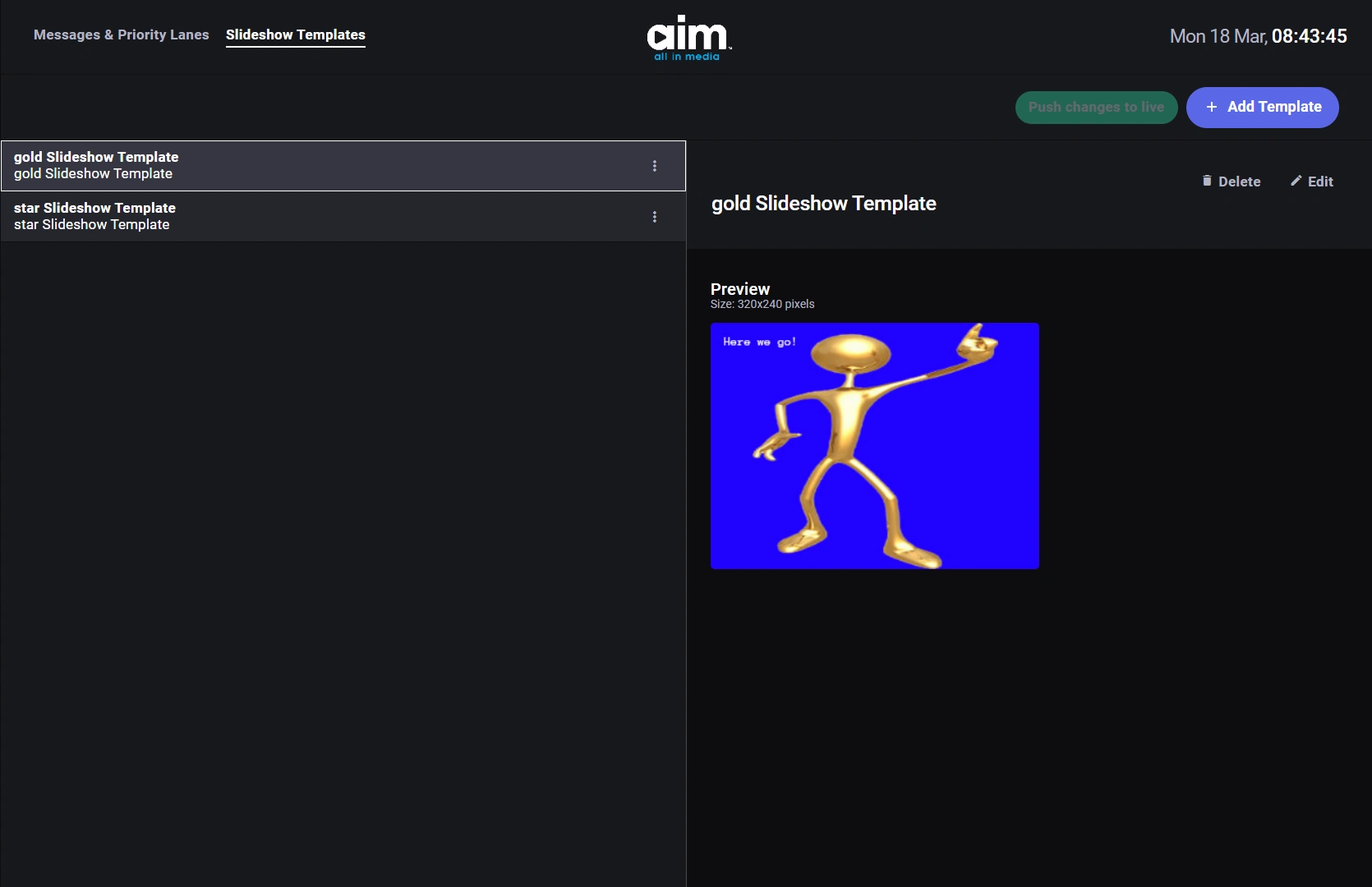Select the gold Slideshow Template row

click(x=343, y=166)
